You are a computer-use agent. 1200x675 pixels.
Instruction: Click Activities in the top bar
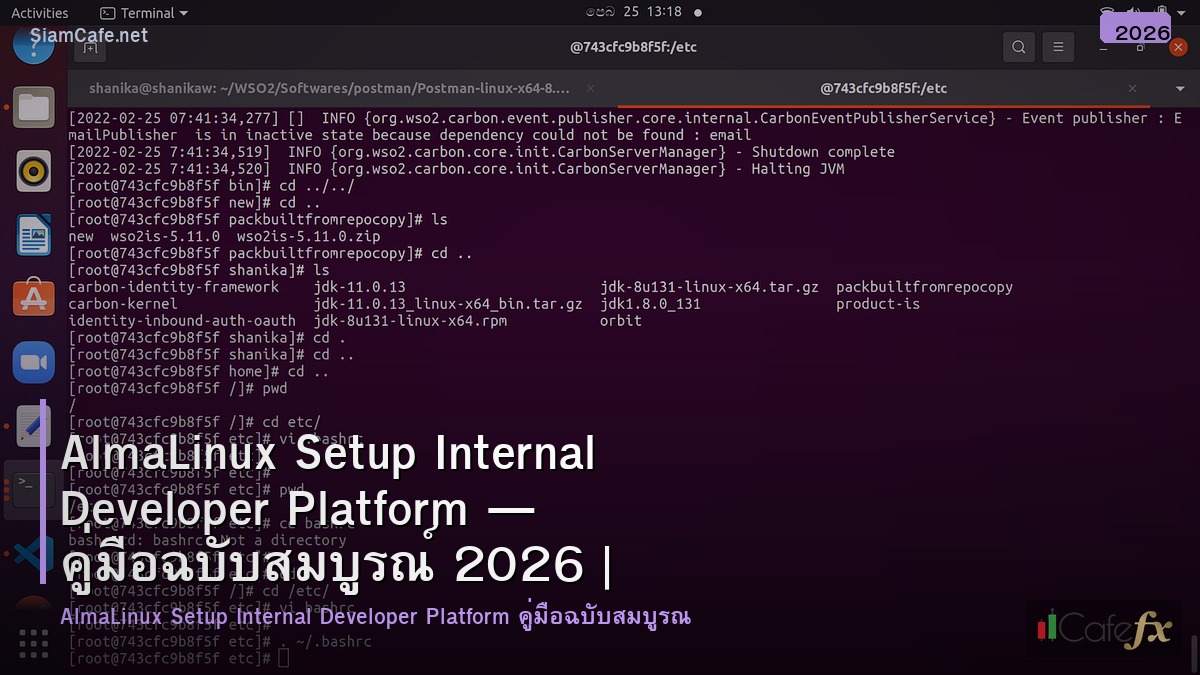pyautogui.click(x=40, y=13)
